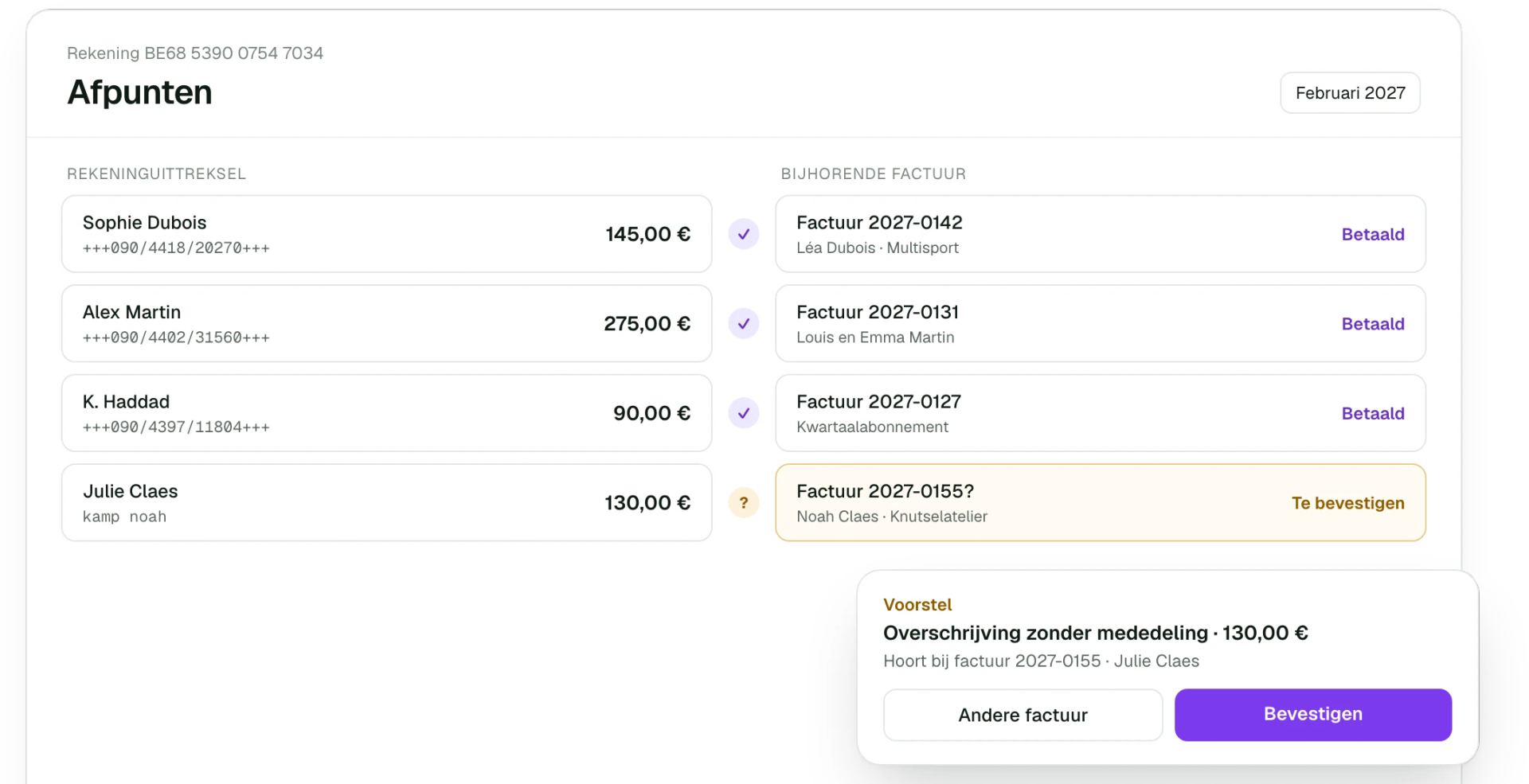Viewport: 1529px width, 784px height.
Task: Click the Voorstel label in the popup
Action: [917, 605]
